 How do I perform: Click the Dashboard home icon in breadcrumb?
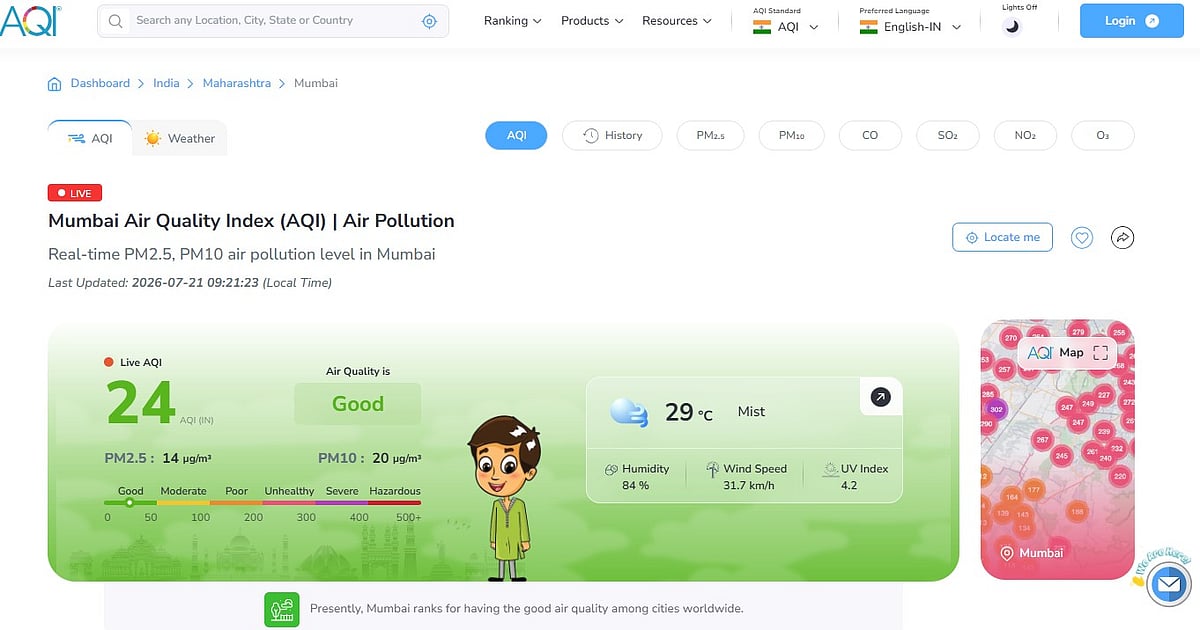point(55,84)
